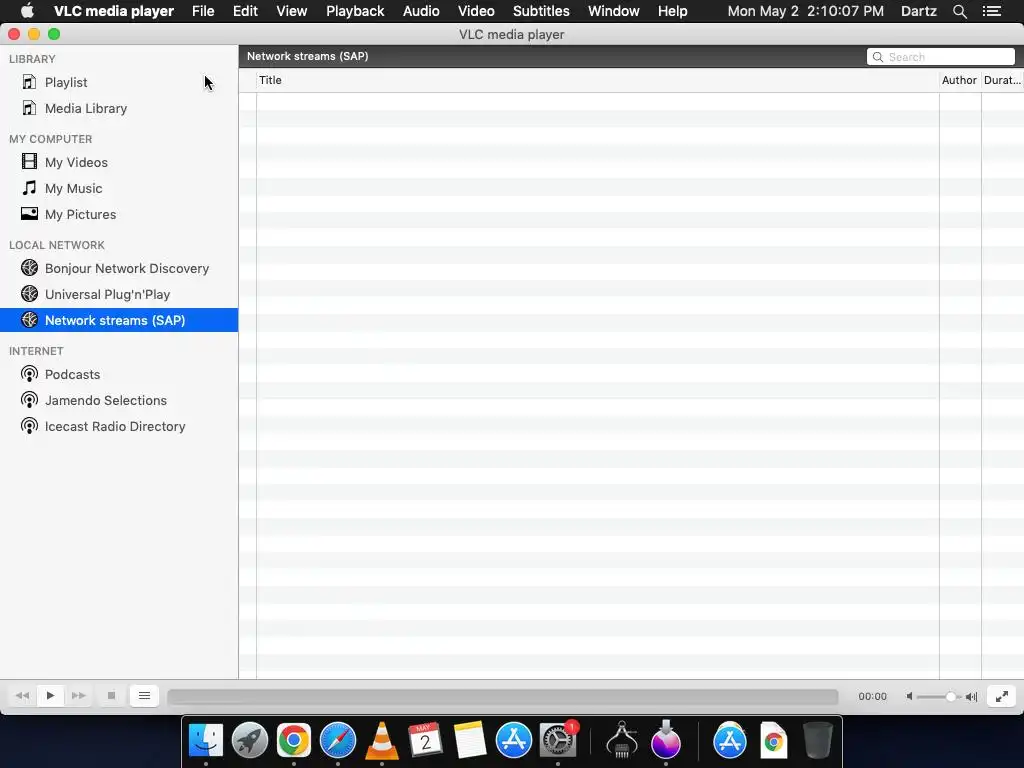Image resolution: width=1024 pixels, height=768 pixels.
Task: Open the Audio menu
Action: coord(421,11)
